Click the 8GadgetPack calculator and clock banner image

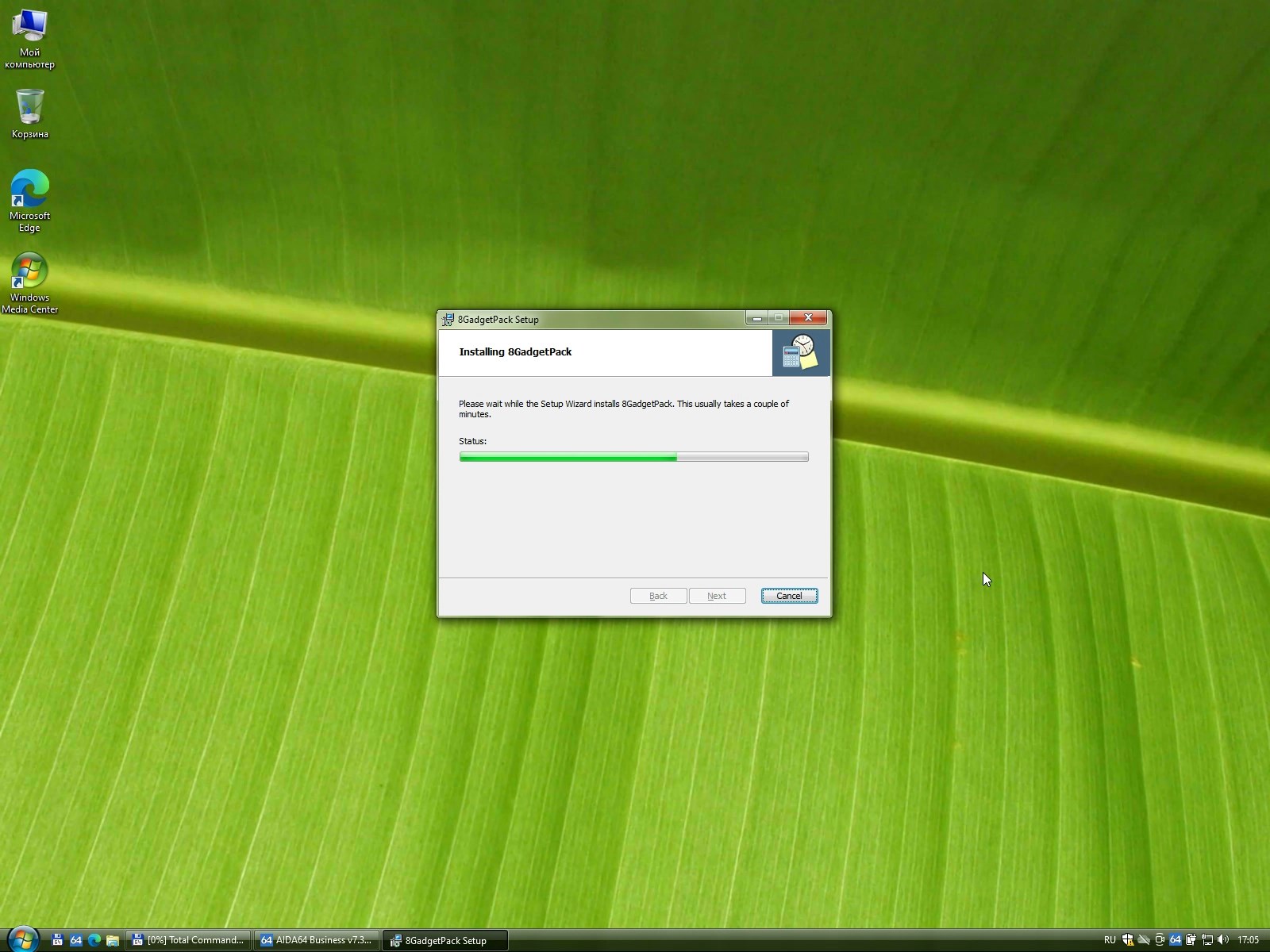pyautogui.click(x=801, y=352)
